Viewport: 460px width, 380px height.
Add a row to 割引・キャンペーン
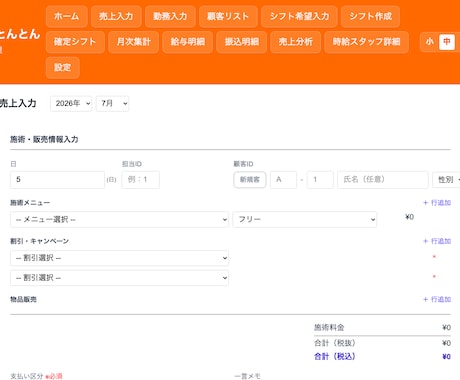[437, 241]
